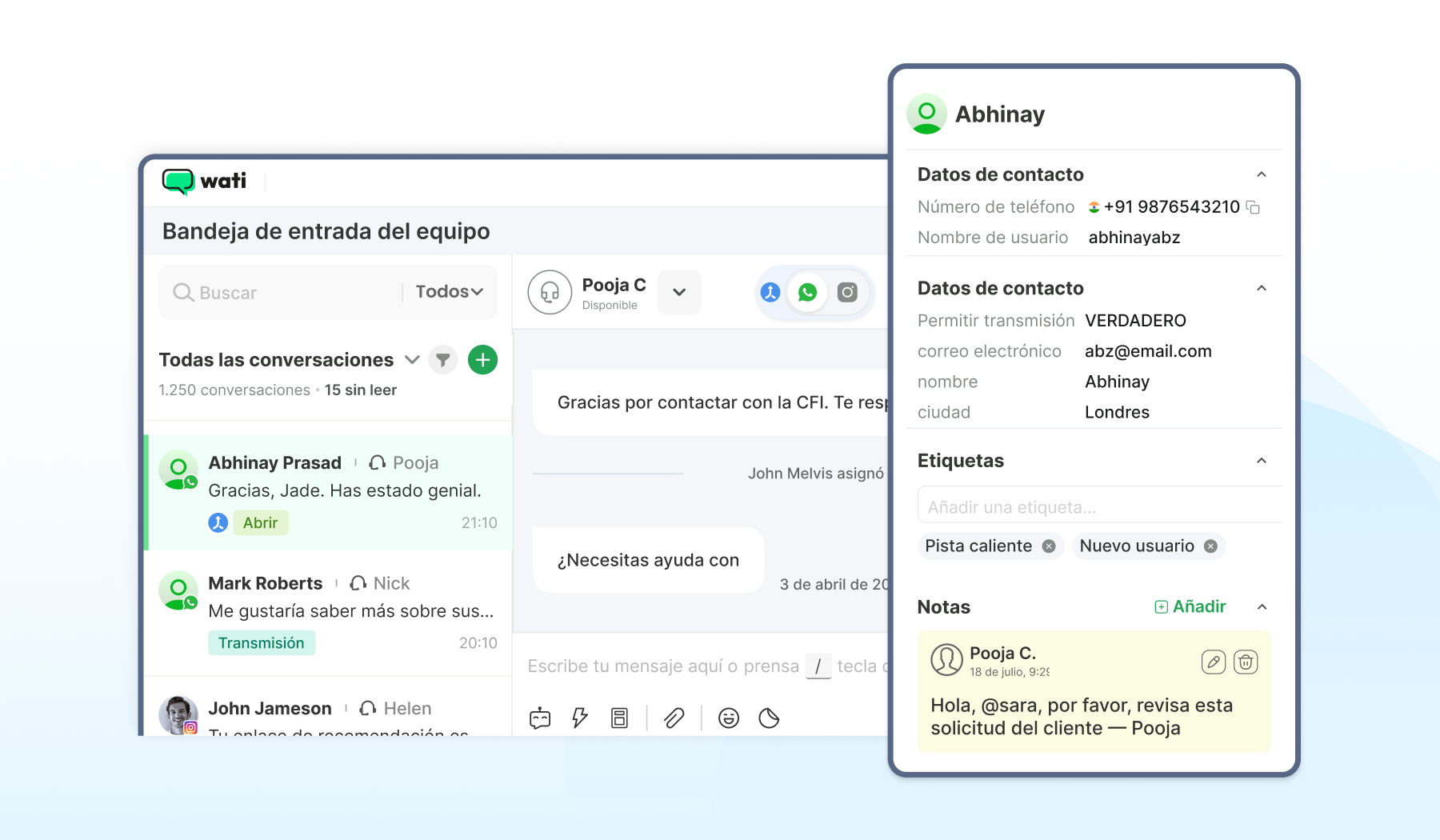This screenshot has width=1440, height=840.
Task: Click the filter funnel icon
Action: [442, 360]
